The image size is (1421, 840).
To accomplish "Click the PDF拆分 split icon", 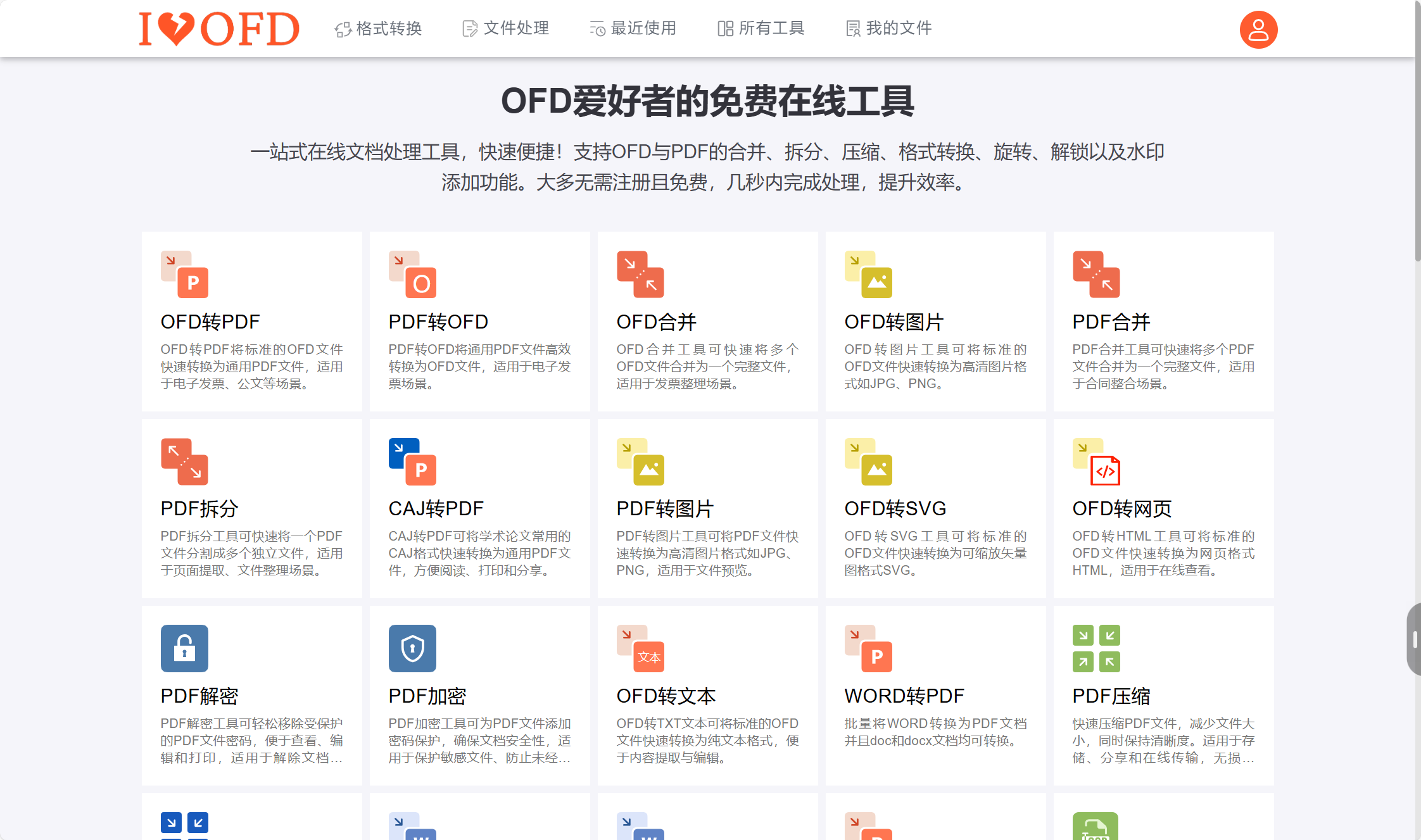I will tap(184, 461).
